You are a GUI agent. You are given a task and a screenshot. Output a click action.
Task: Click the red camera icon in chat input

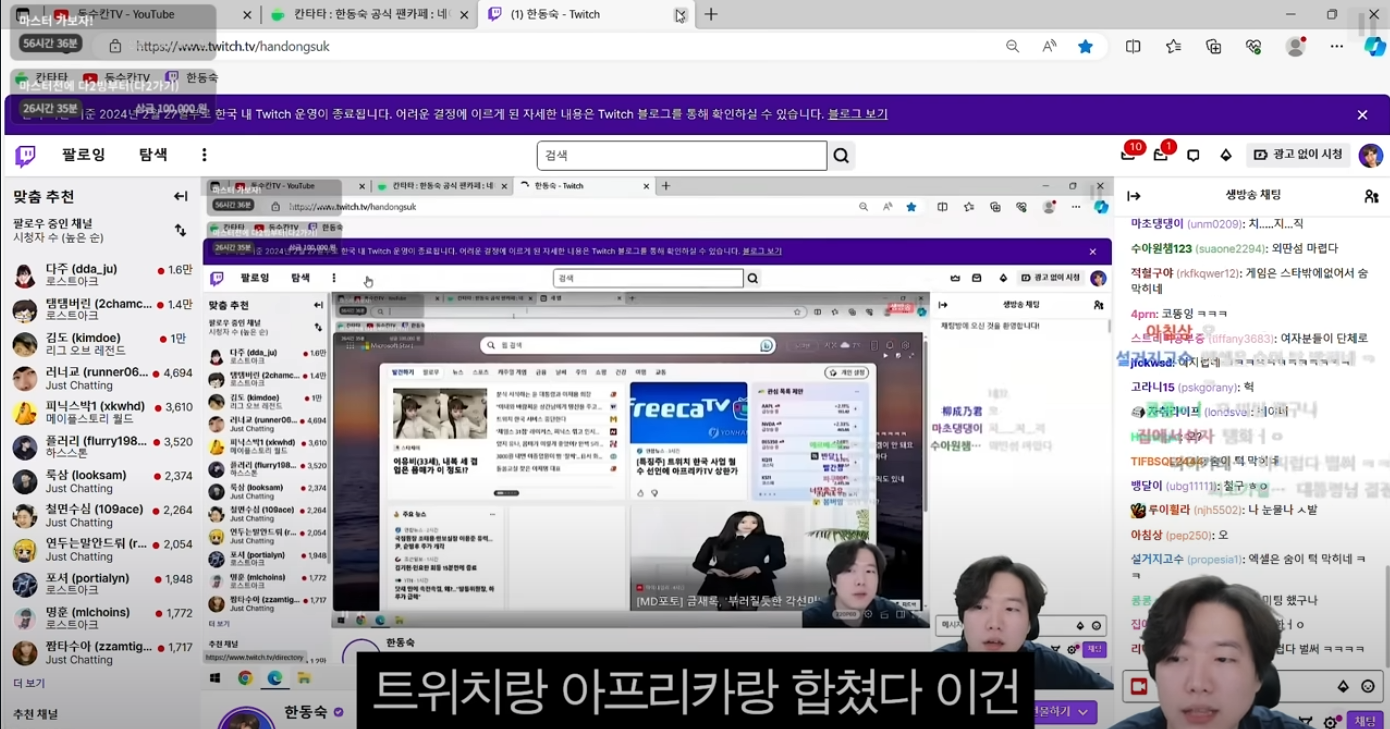(1138, 686)
